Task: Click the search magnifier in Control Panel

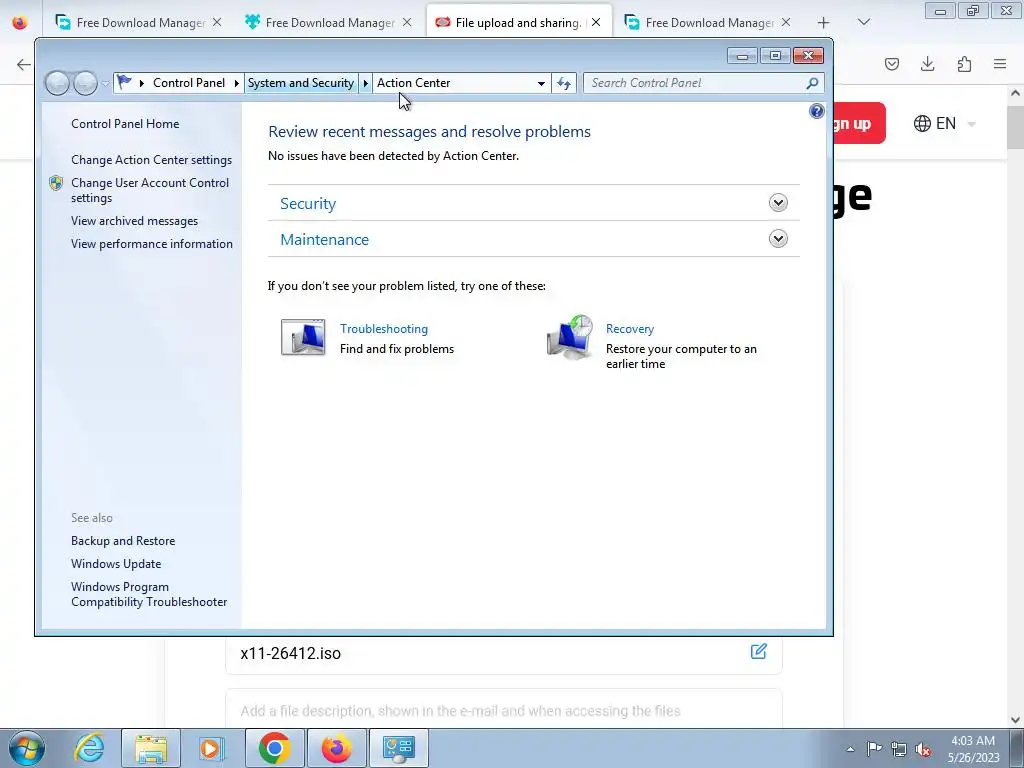Action: pyautogui.click(x=812, y=83)
